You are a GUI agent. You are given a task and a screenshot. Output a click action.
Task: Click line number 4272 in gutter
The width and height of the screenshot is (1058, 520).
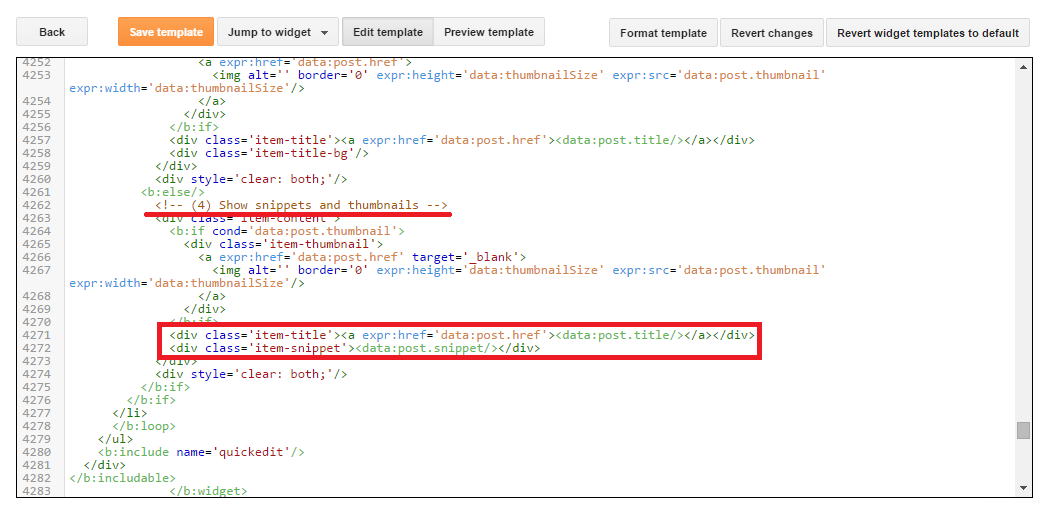coord(36,348)
